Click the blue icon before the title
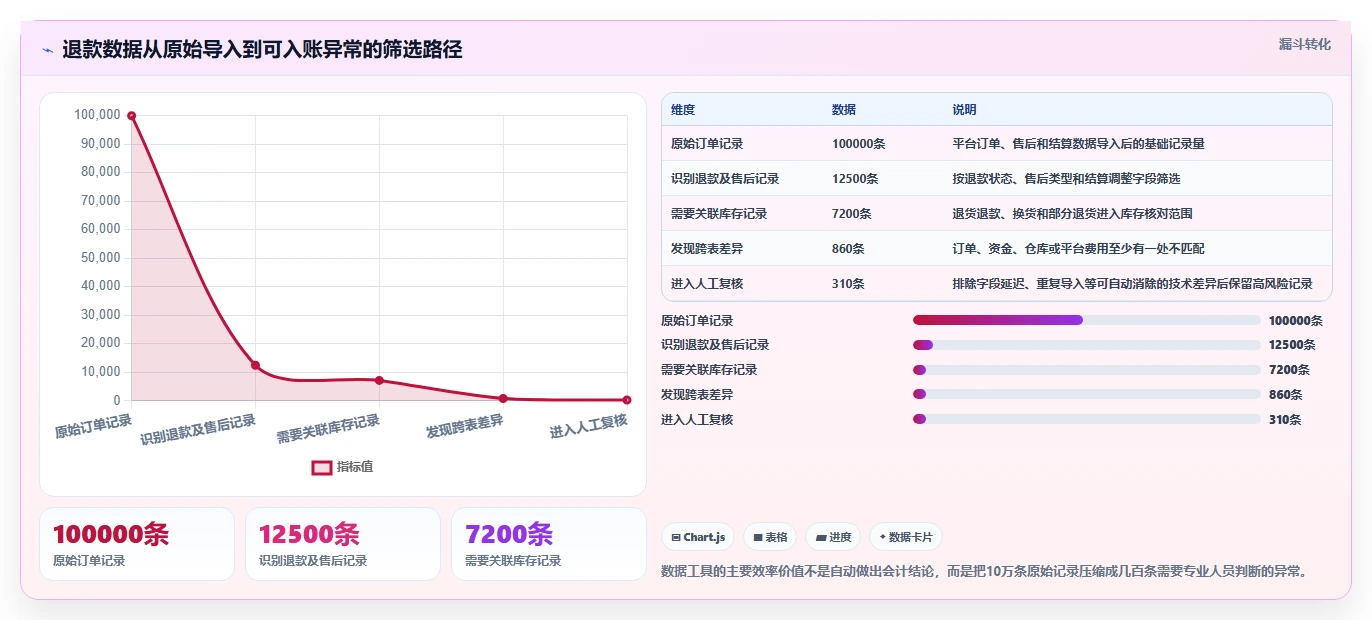Screen dimensions: 1372x620 pyautogui.click(x=47, y=50)
